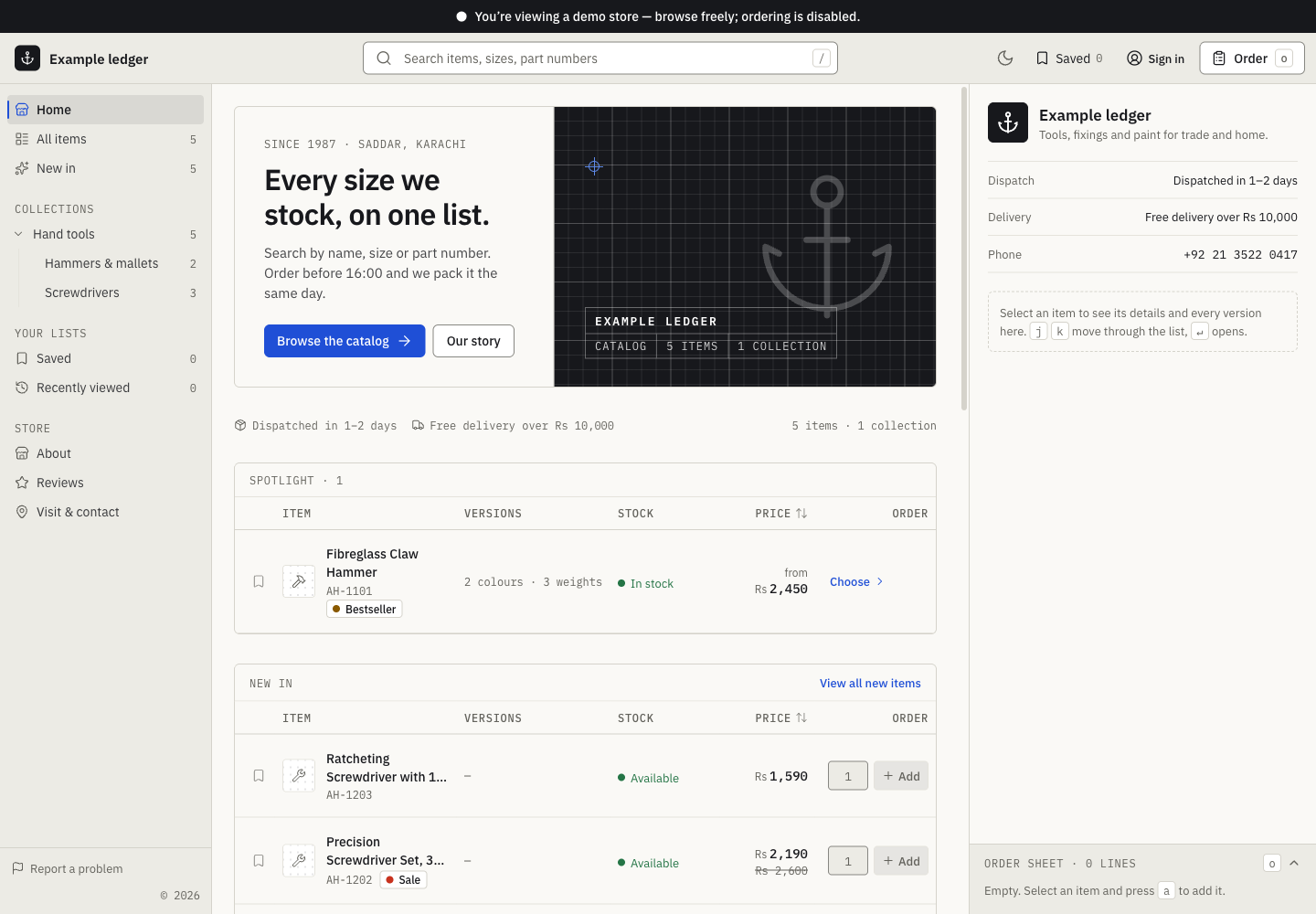Click the Recently viewed clock icon

point(22,388)
